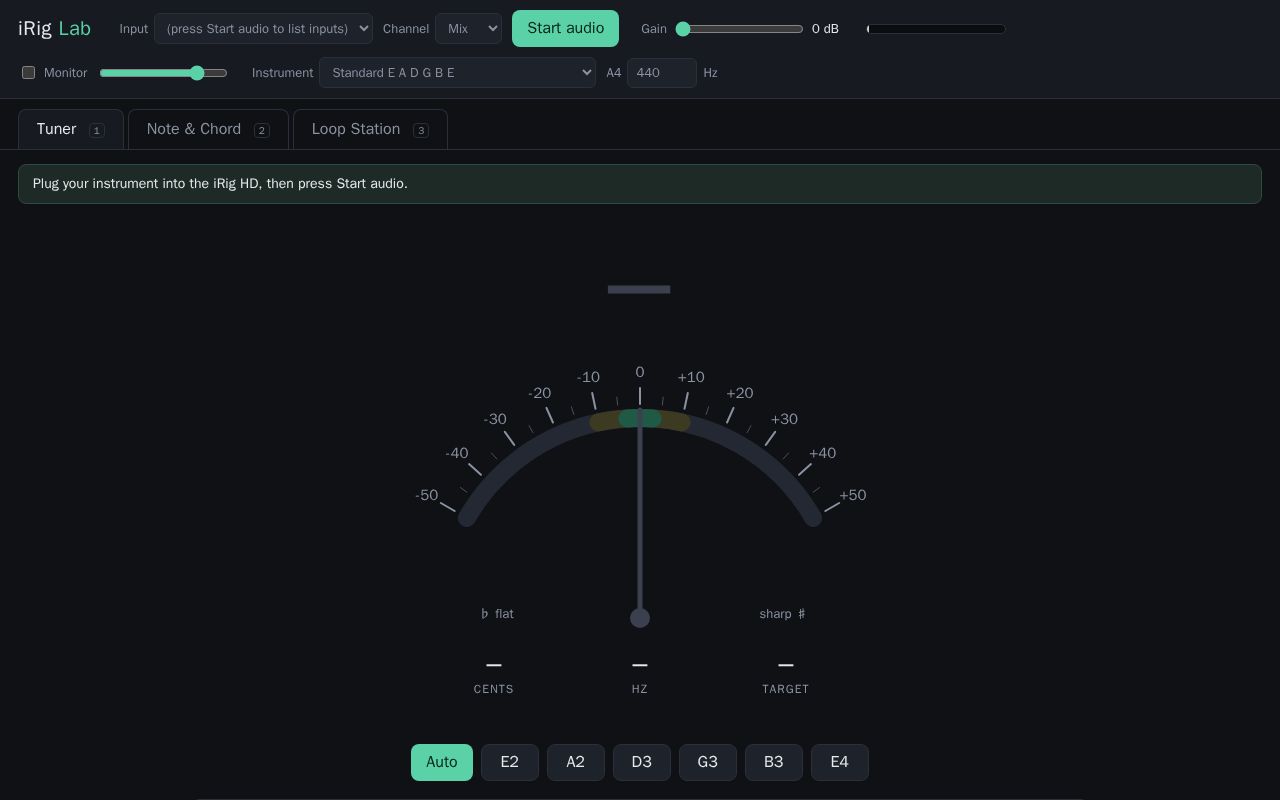Switch to the Tuner tab
The height and width of the screenshot is (800, 1280).
[x=71, y=129]
